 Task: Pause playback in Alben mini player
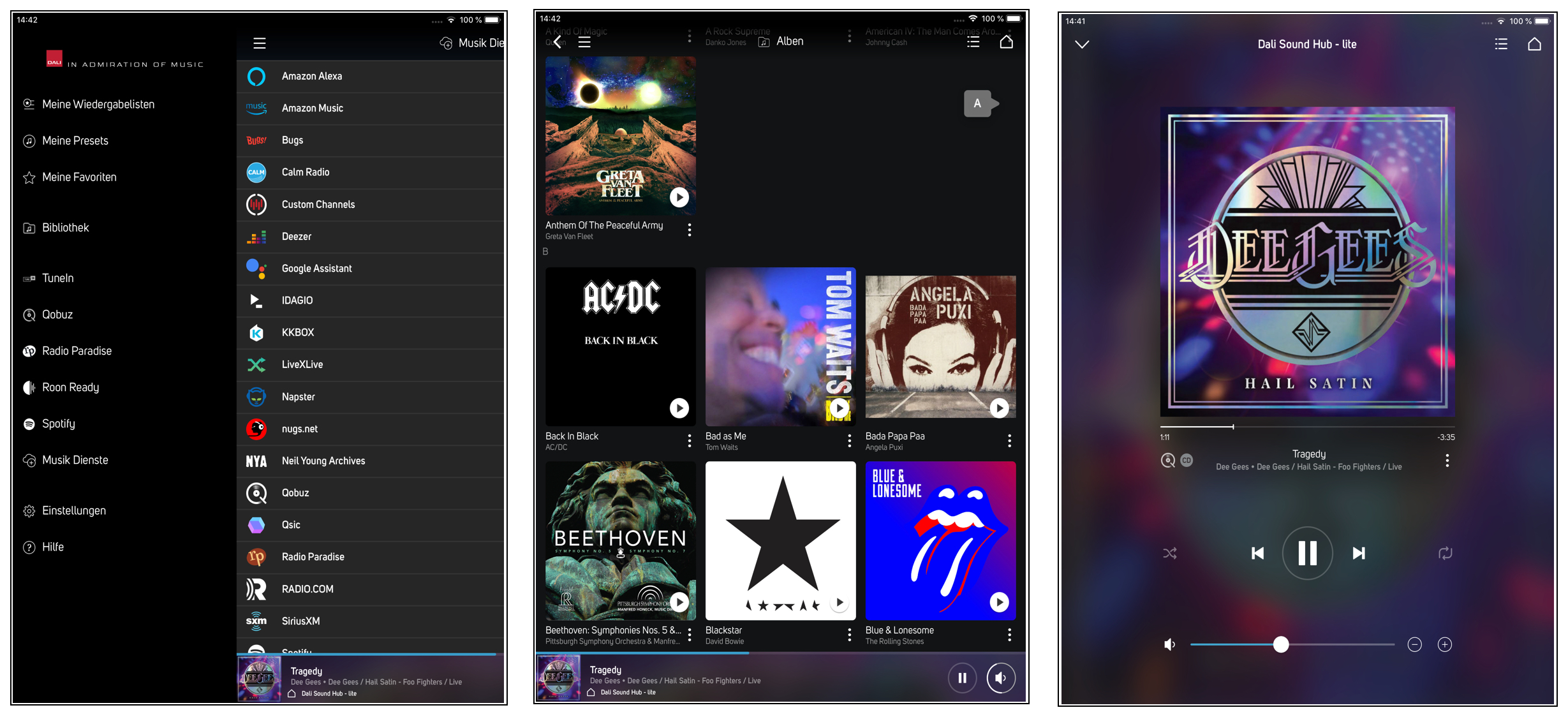(x=962, y=678)
